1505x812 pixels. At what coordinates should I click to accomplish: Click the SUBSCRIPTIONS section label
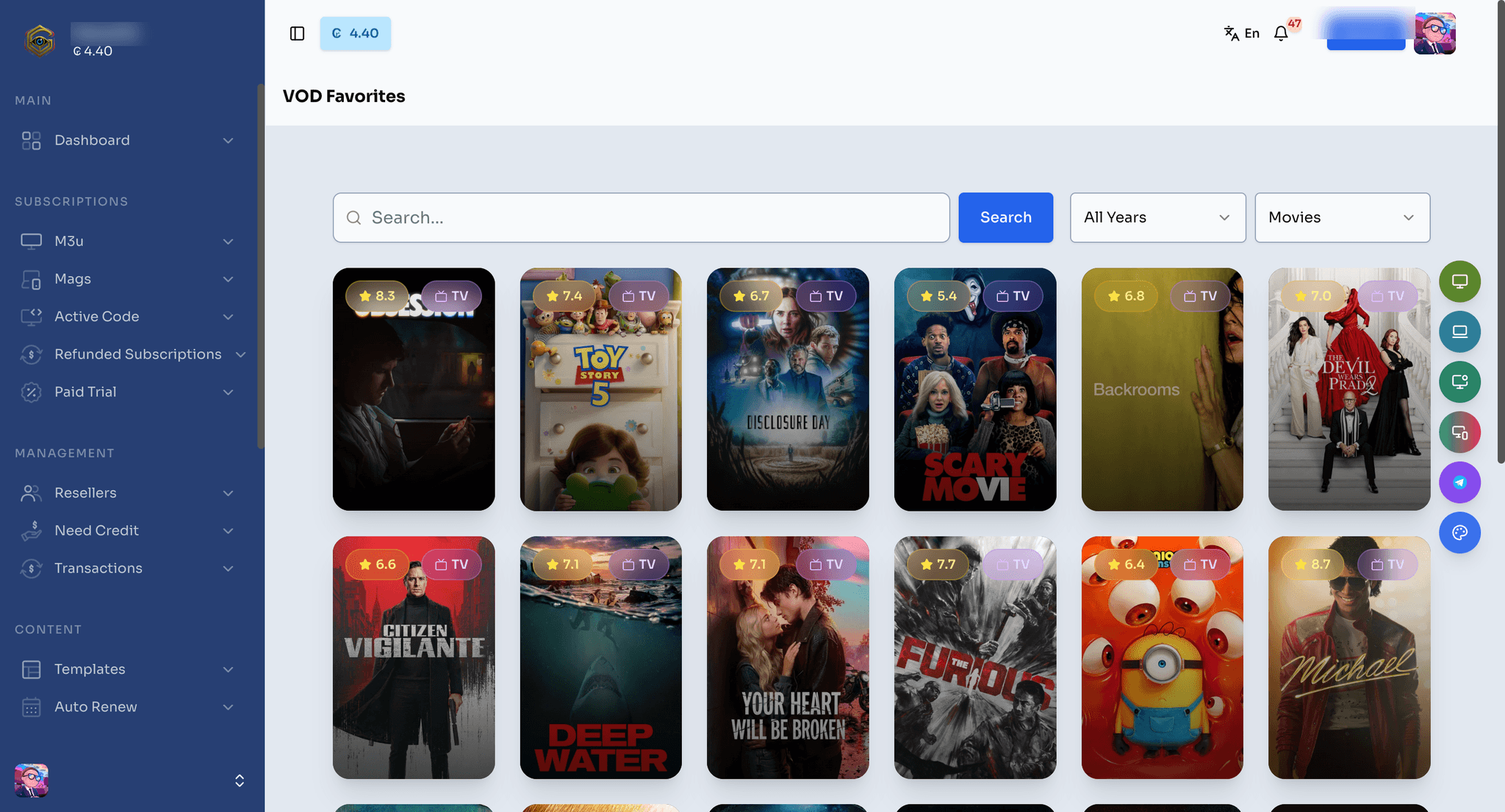(71, 201)
